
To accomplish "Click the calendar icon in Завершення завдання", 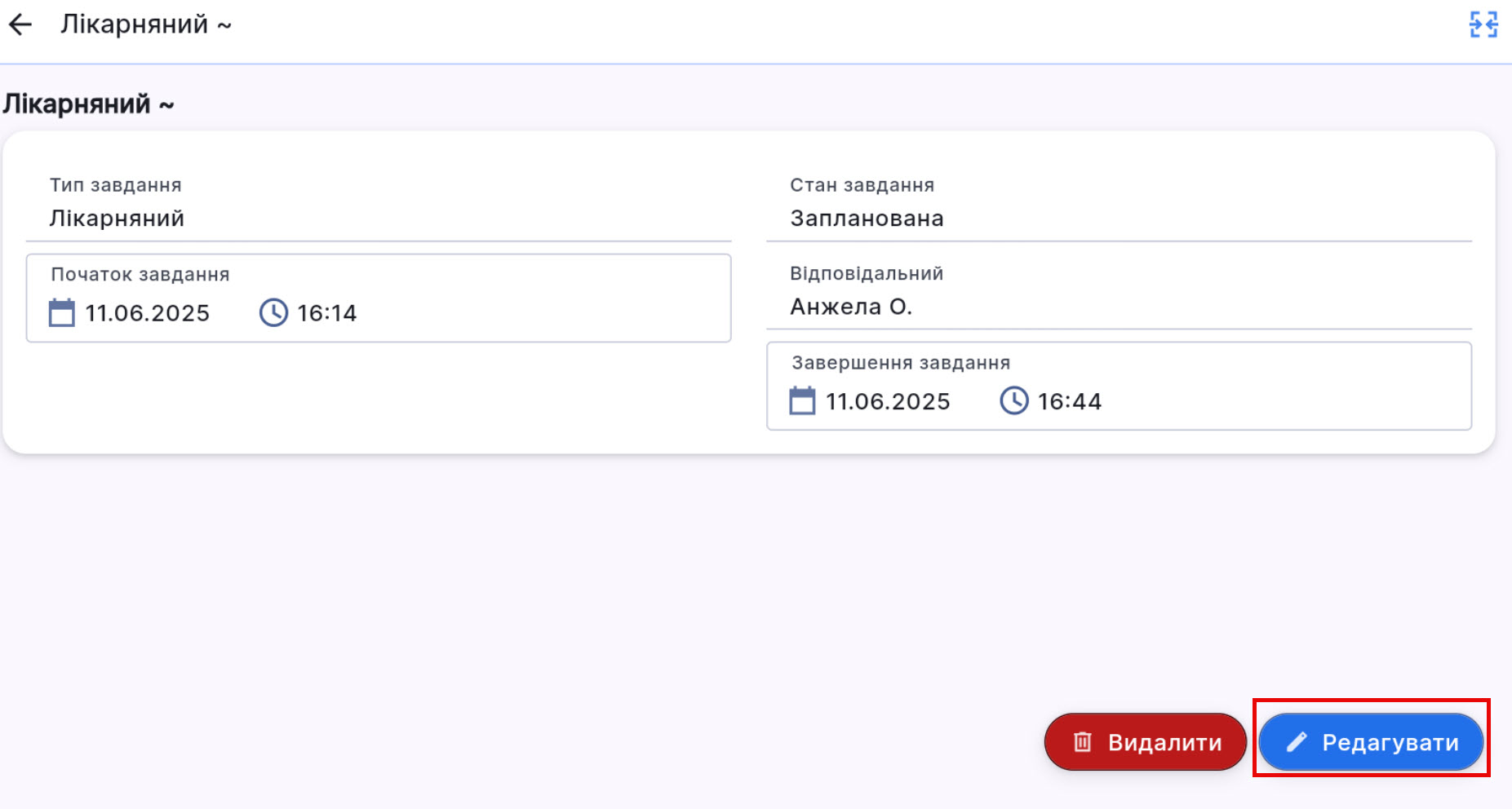I will pos(802,401).
